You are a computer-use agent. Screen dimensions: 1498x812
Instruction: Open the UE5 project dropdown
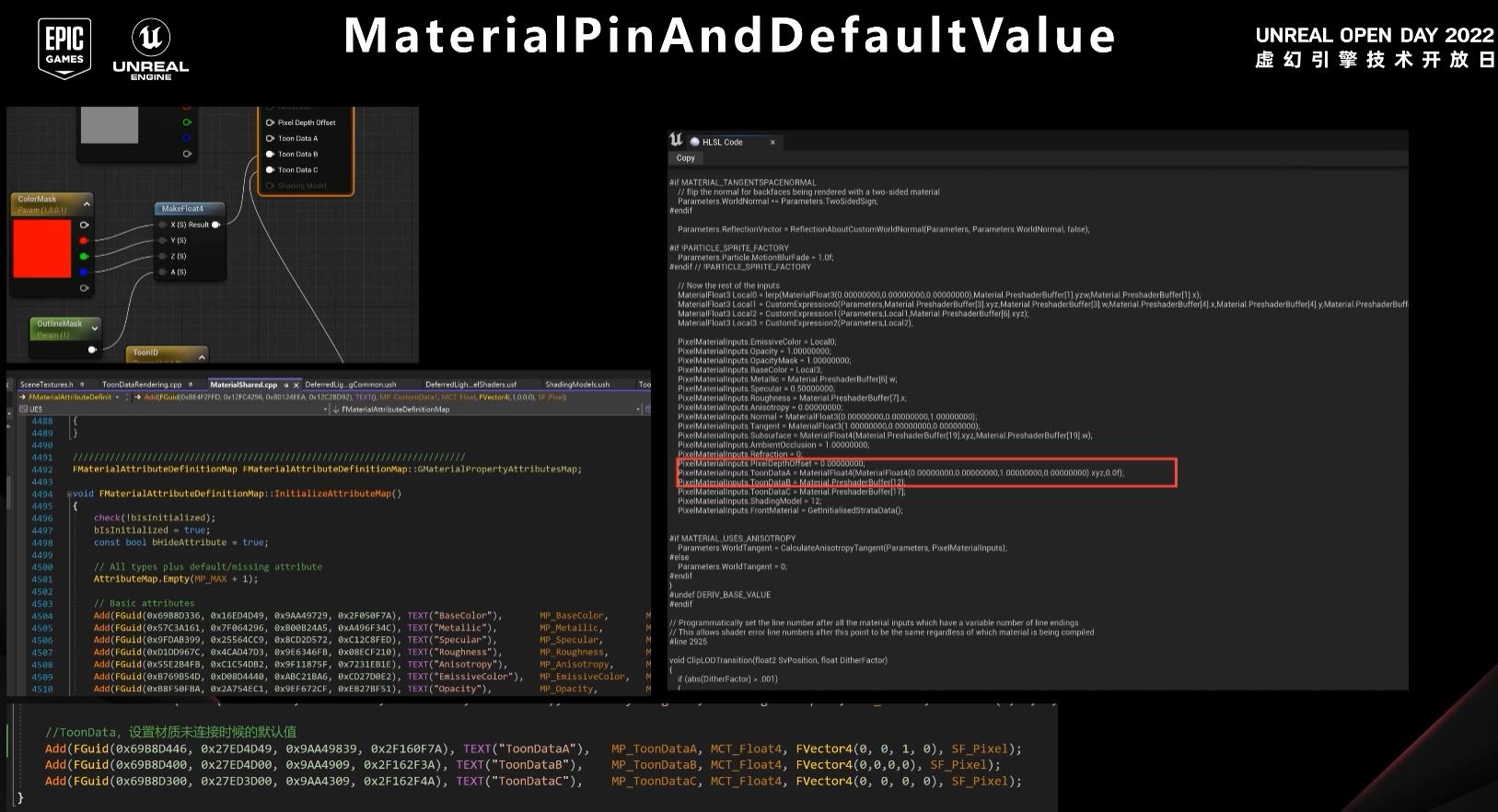pos(326,410)
